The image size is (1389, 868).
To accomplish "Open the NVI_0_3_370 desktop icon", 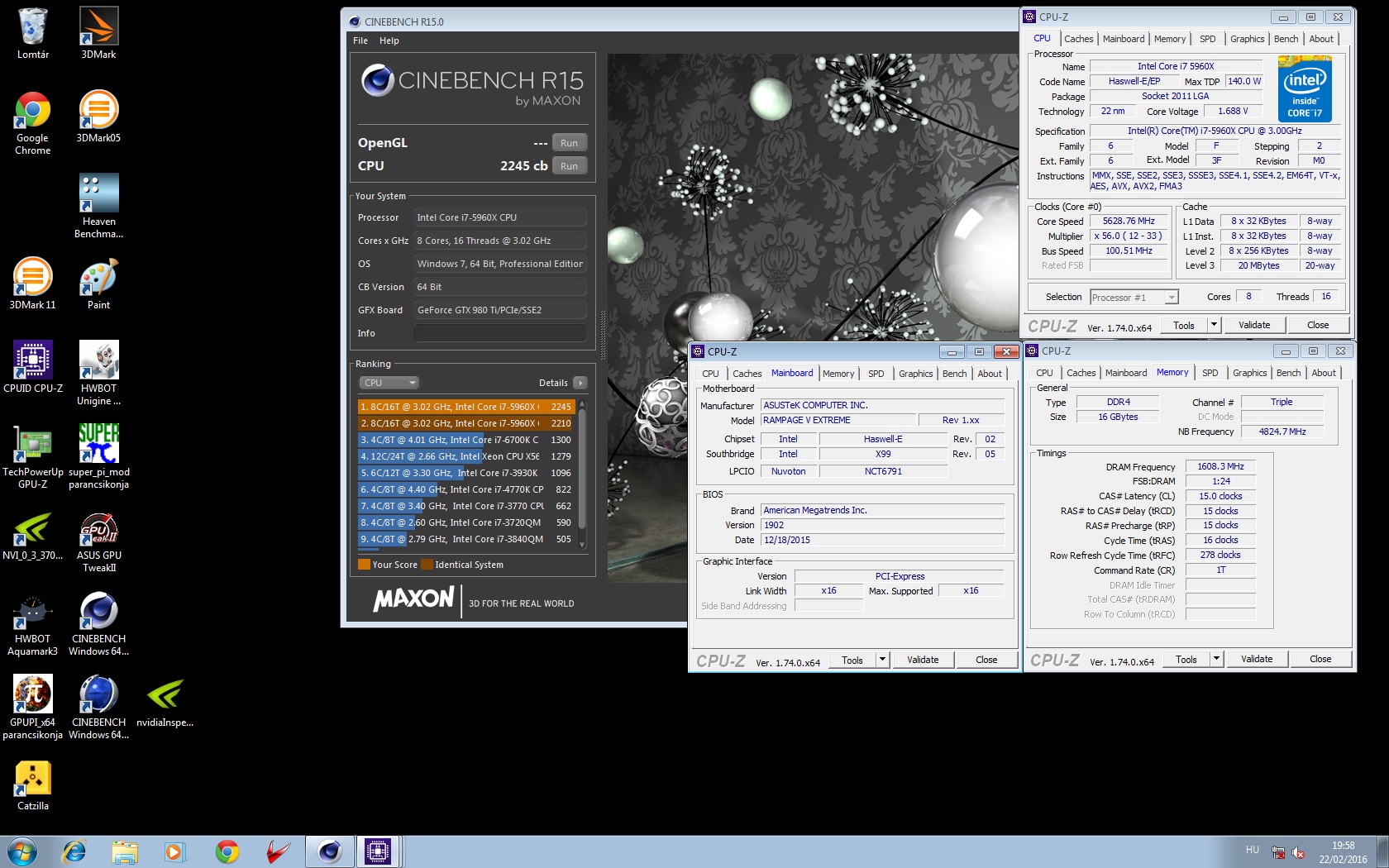I will [33, 534].
